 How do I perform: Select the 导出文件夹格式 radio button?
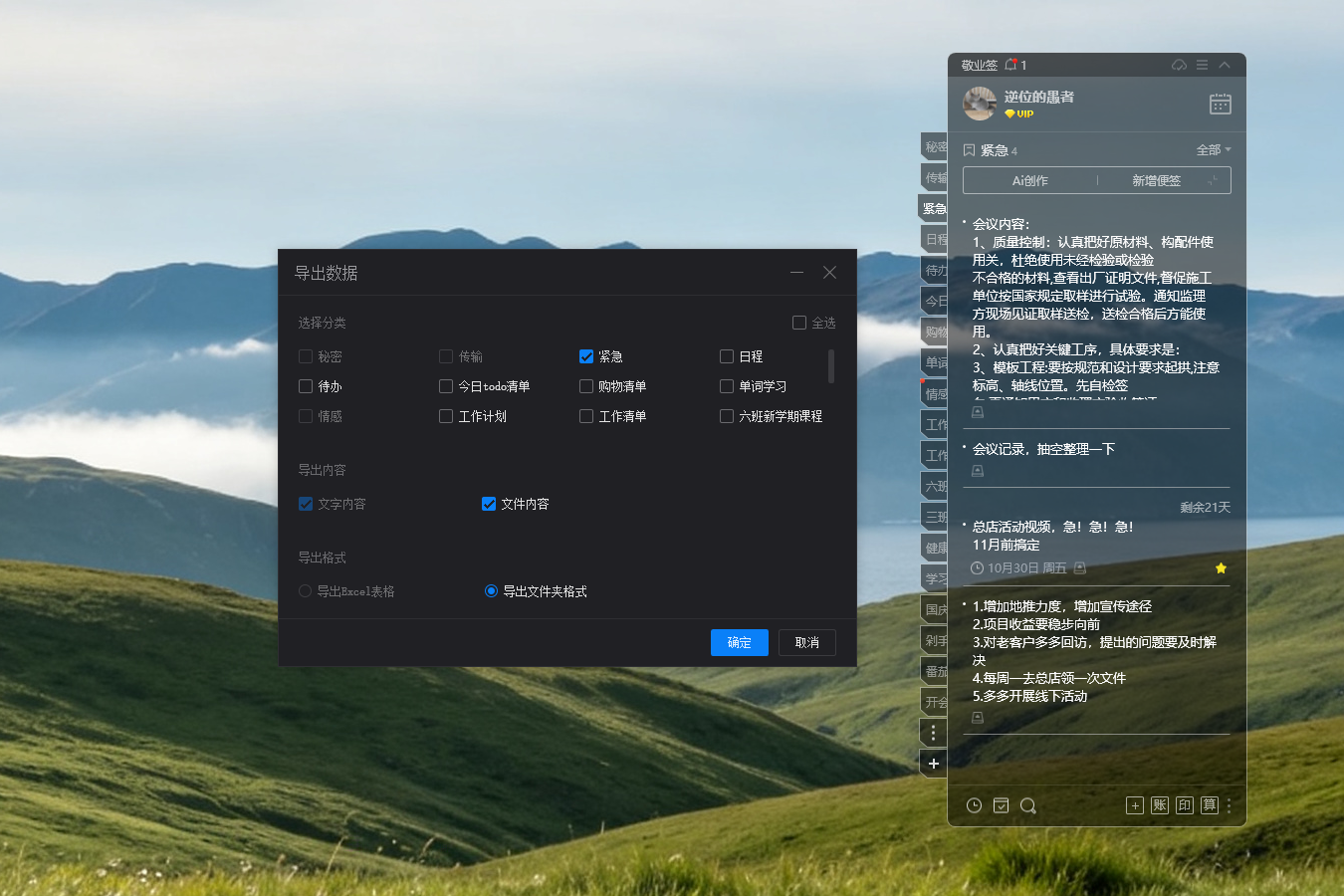491,591
